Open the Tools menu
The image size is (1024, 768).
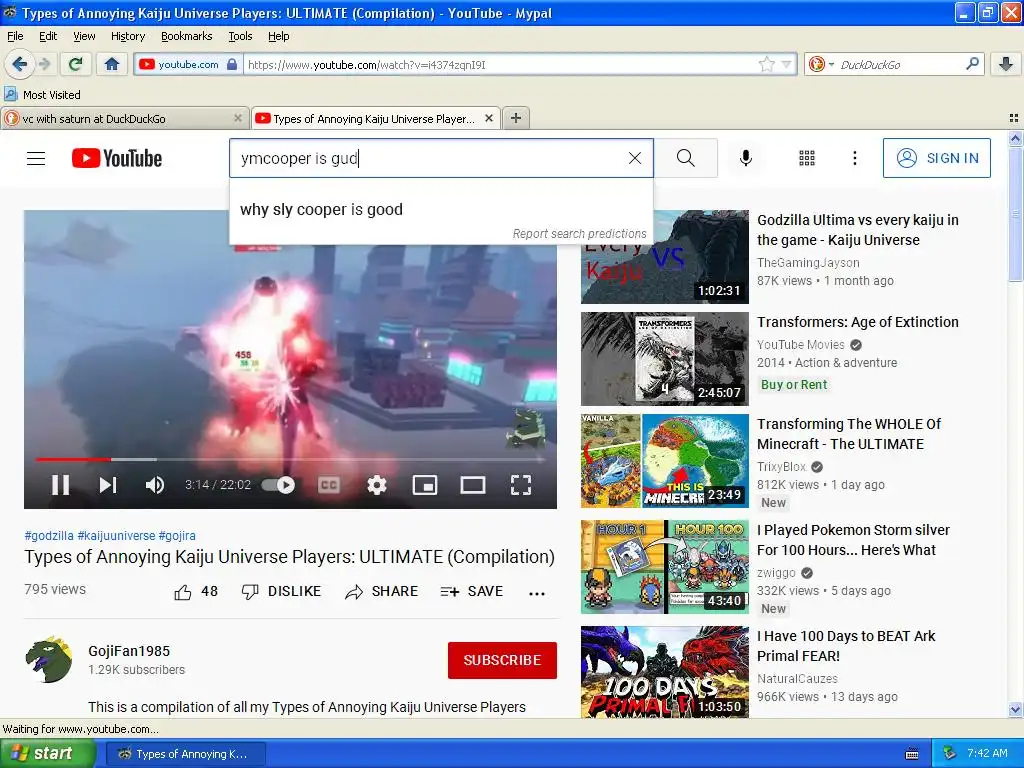coord(240,36)
